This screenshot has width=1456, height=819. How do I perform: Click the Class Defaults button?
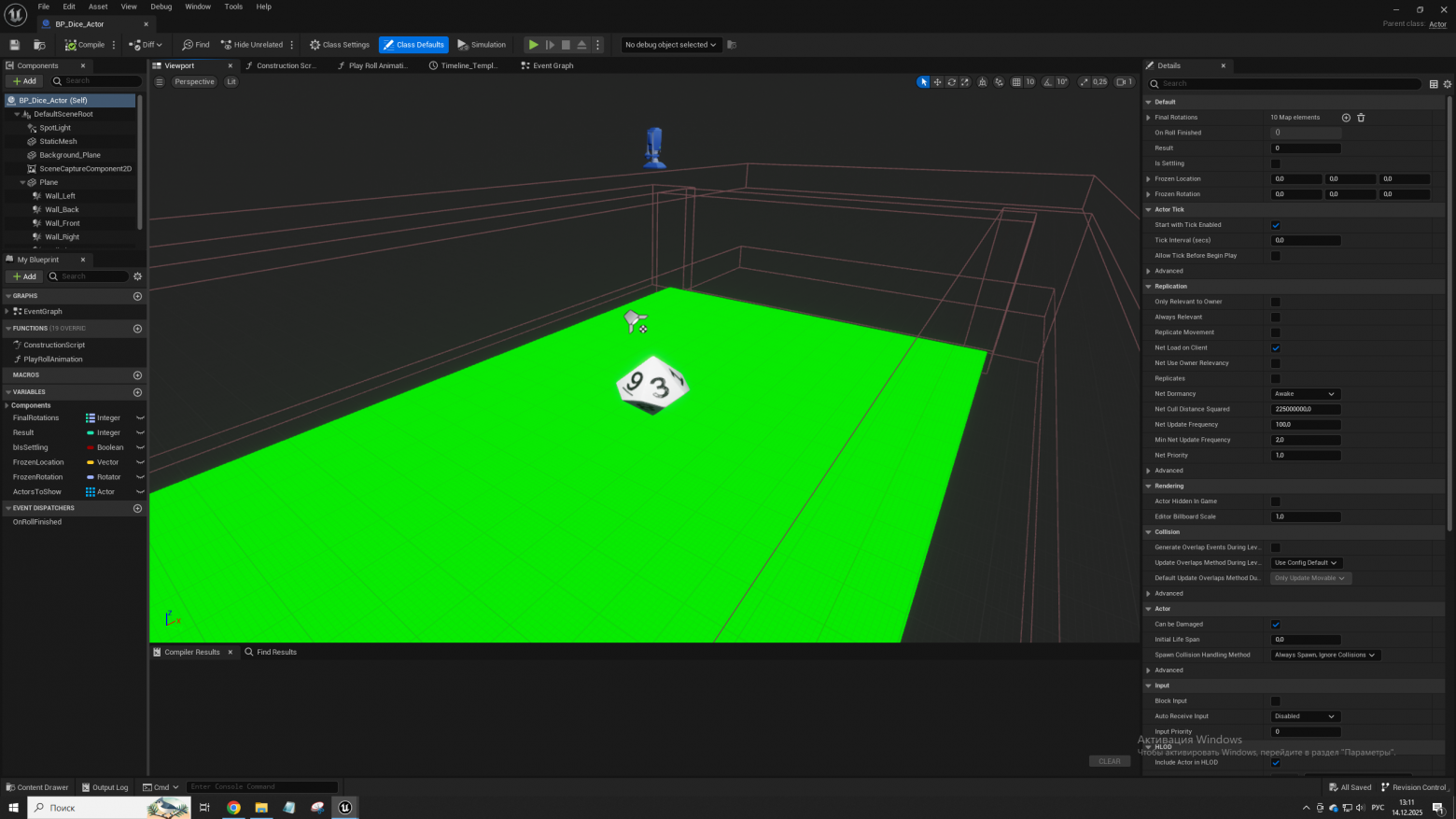(413, 45)
